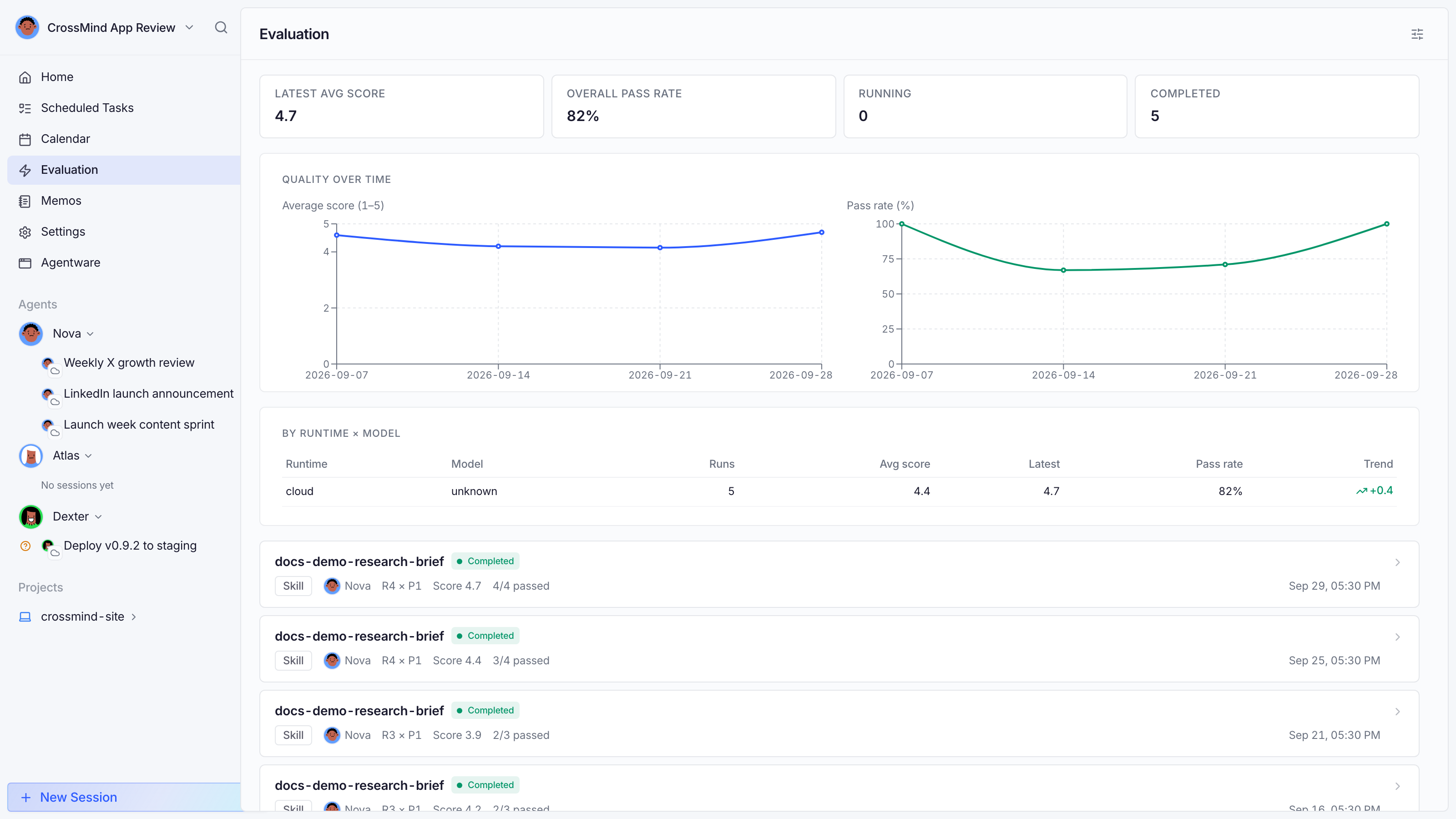
Task: Click the Home house icon
Action: [25, 77]
